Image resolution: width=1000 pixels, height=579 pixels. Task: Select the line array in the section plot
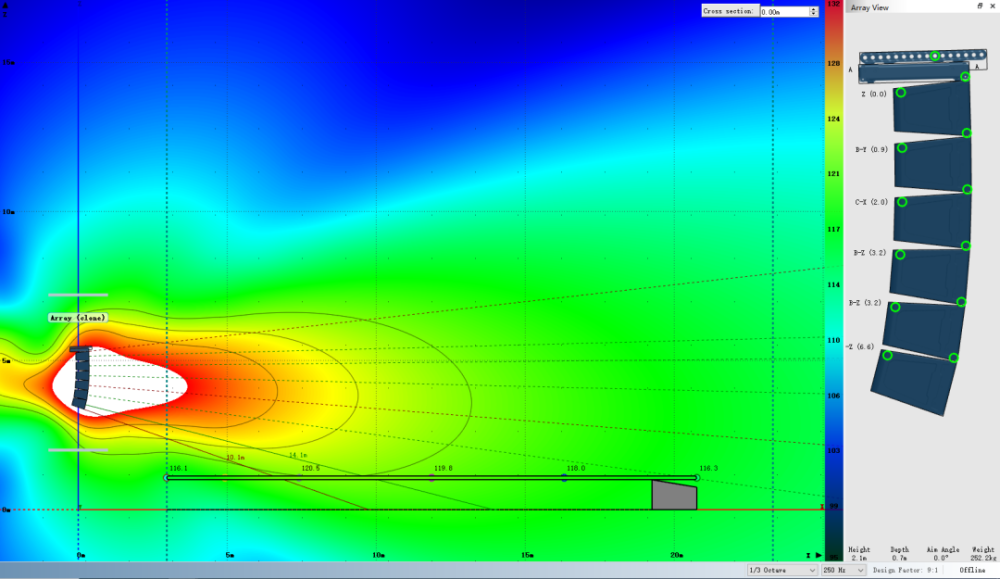tap(81, 377)
